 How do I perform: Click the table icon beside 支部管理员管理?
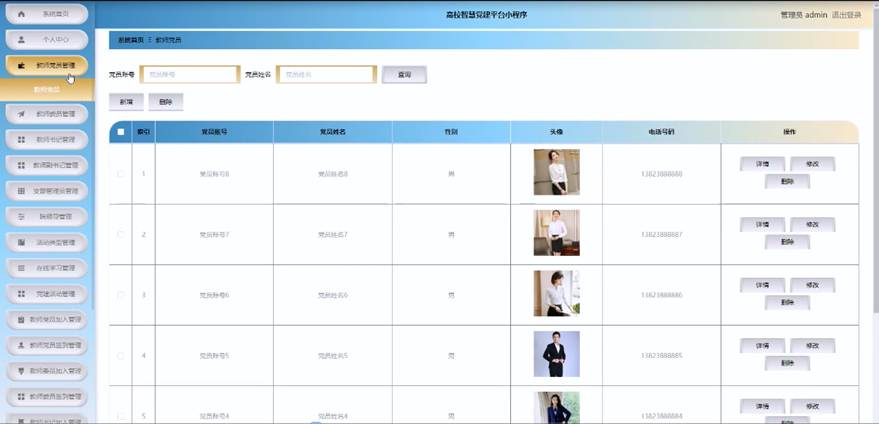(21, 191)
